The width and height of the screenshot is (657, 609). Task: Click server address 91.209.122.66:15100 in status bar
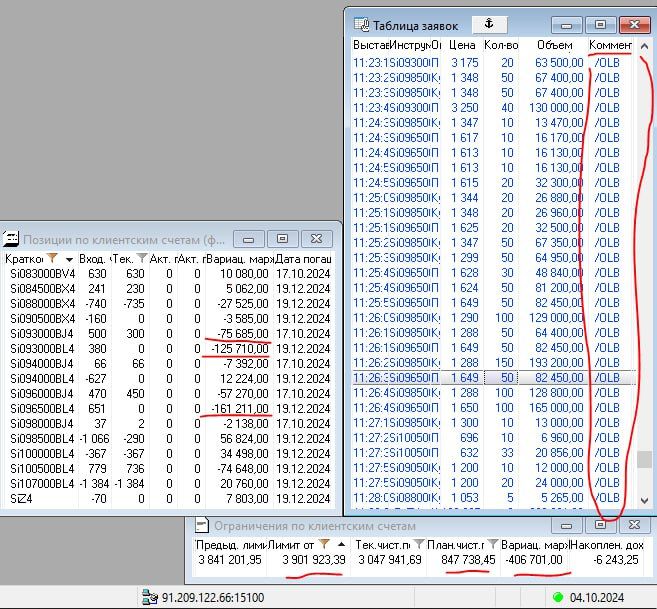tap(213, 597)
